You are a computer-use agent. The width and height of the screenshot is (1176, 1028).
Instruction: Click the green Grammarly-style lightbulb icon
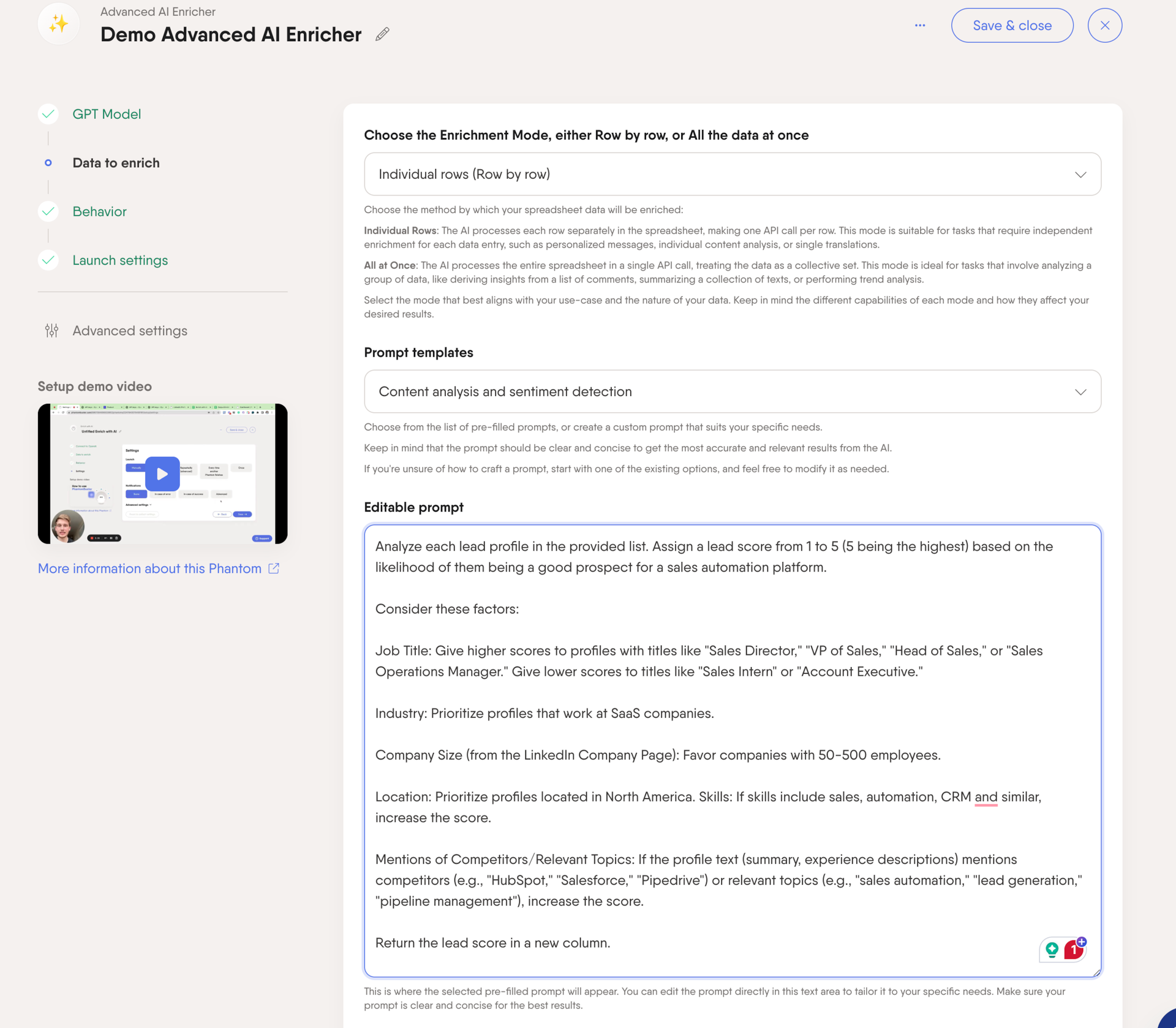tap(1052, 950)
